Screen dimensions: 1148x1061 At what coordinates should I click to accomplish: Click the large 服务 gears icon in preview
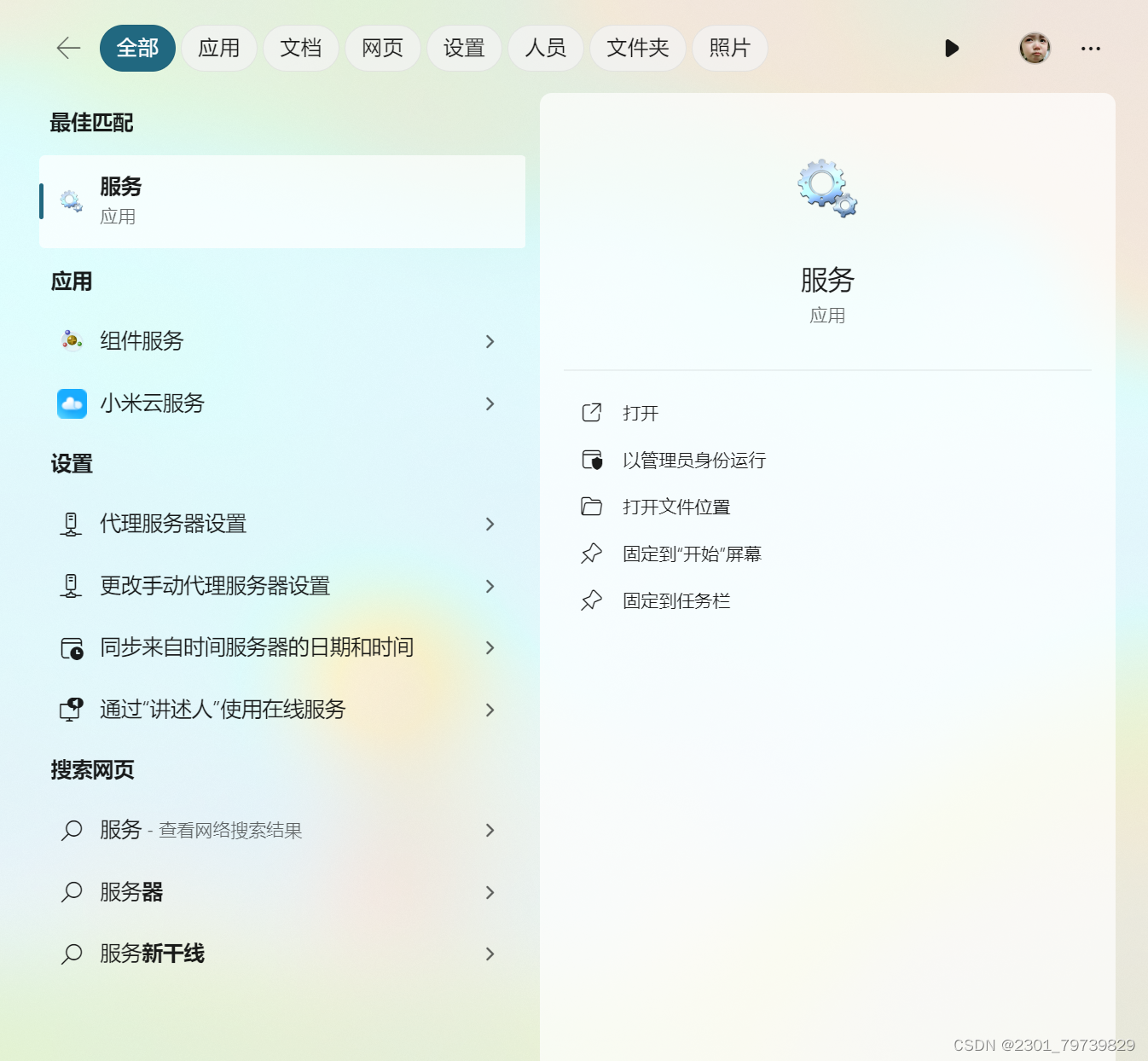point(827,188)
